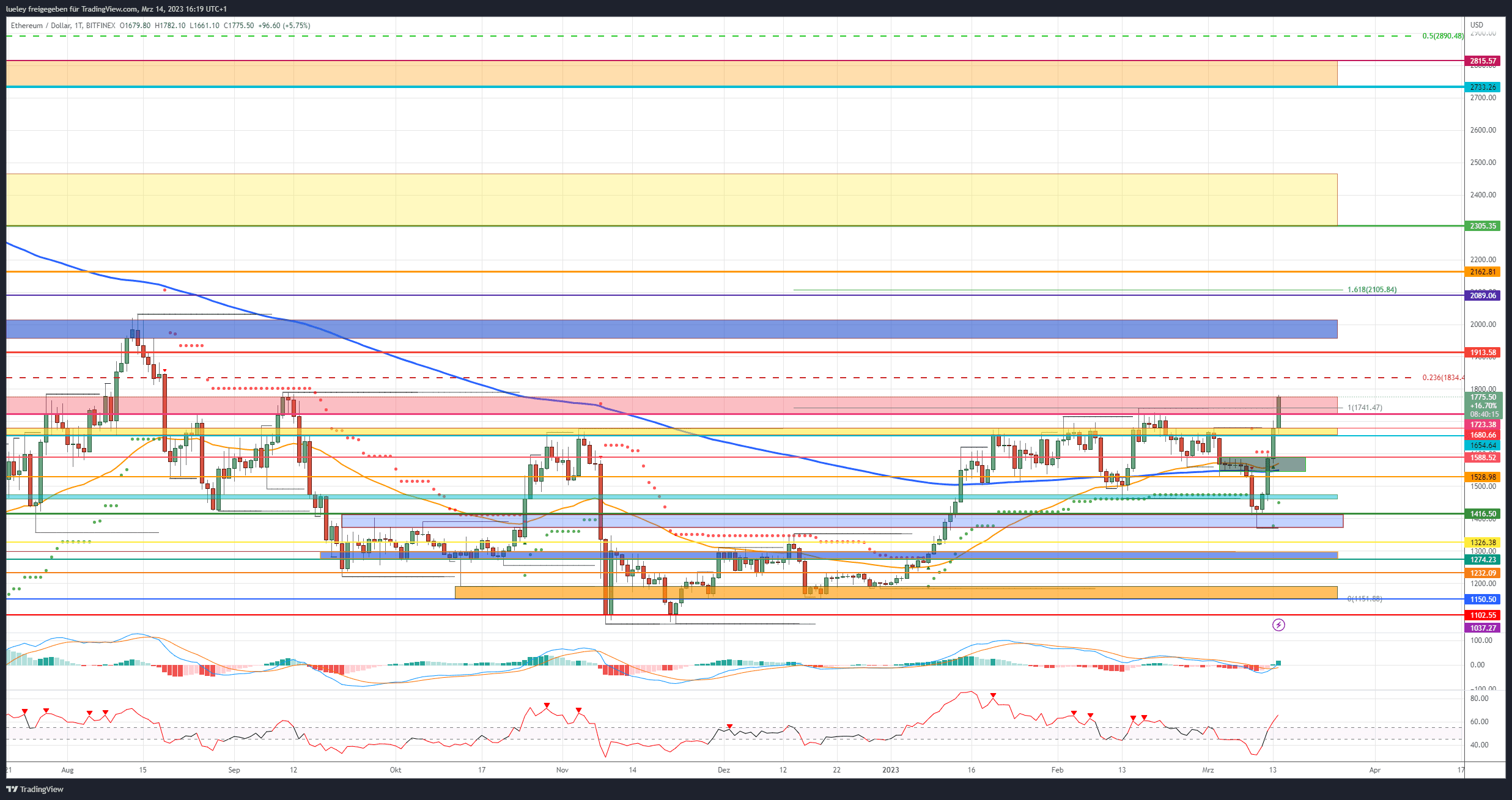Click the 2815.57 red price label
The height and width of the screenshot is (800, 1512).
[1483, 61]
